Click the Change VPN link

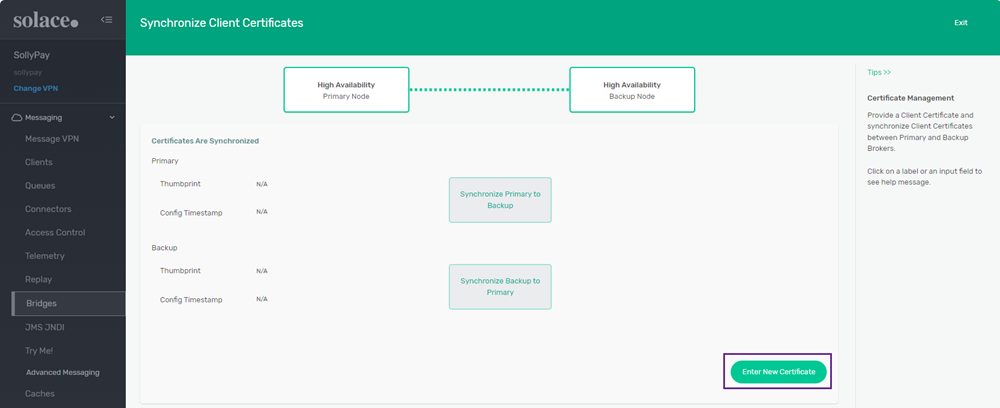35,89
